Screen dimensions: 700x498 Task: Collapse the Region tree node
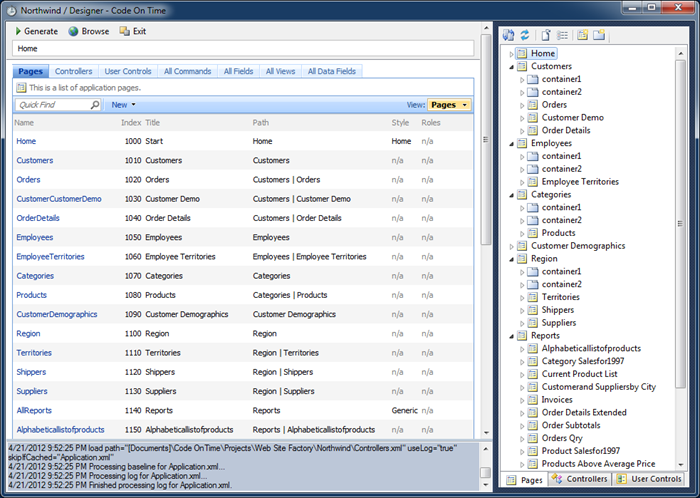(x=512, y=259)
